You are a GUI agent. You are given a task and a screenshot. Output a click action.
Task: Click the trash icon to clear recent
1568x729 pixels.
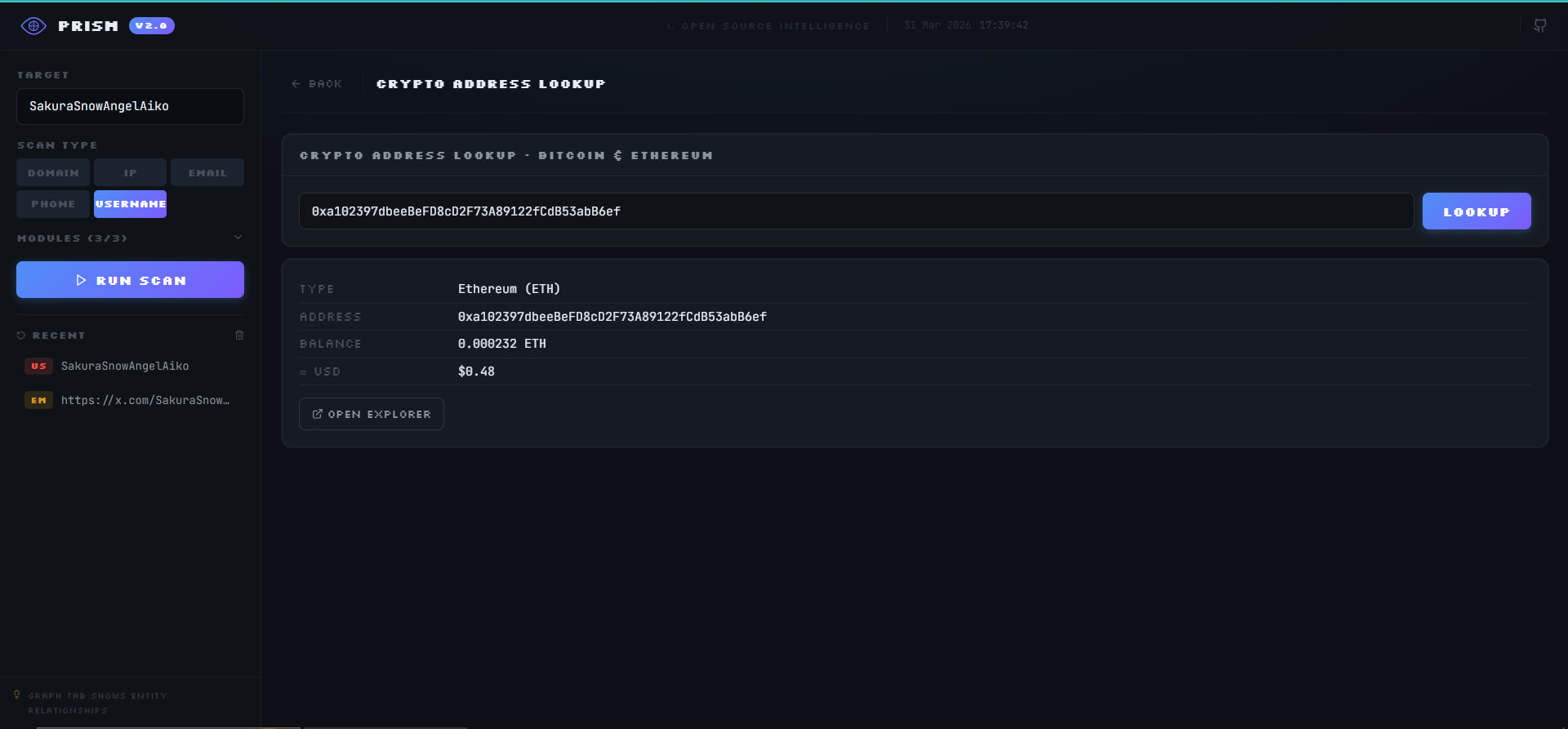239,335
